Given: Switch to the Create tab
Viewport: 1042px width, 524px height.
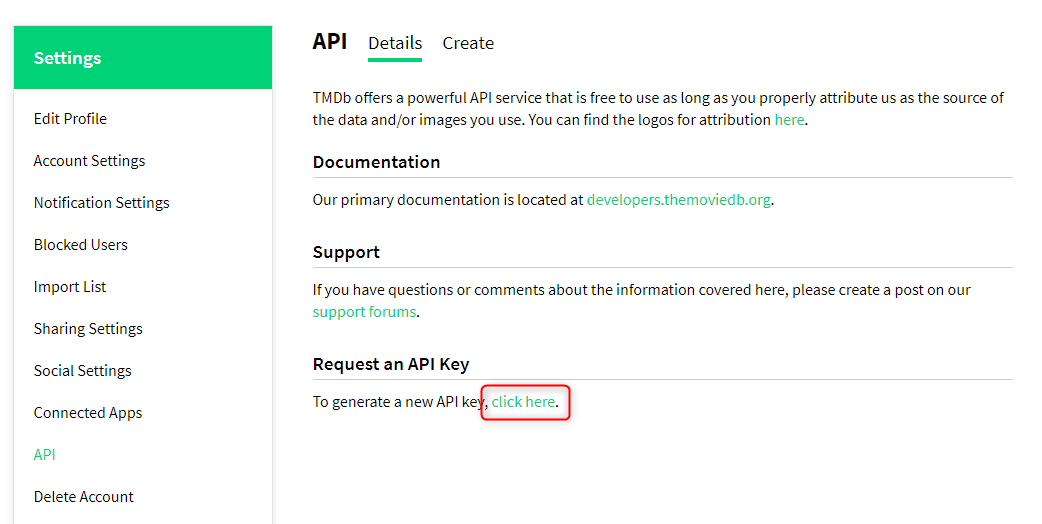Looking at the screenshot, I should [468, 43].
